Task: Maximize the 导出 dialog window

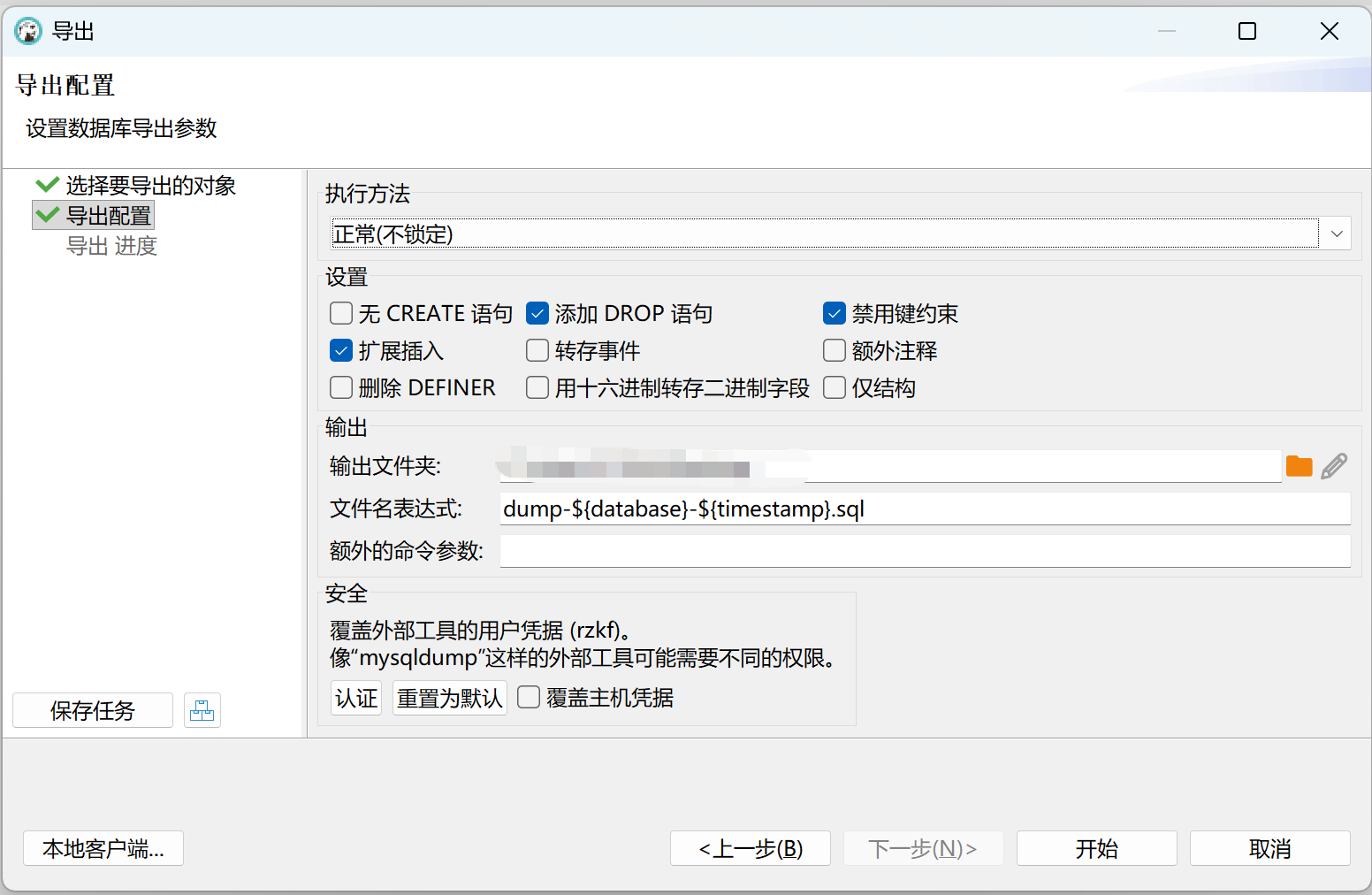Action: (x=1247, y=31)
